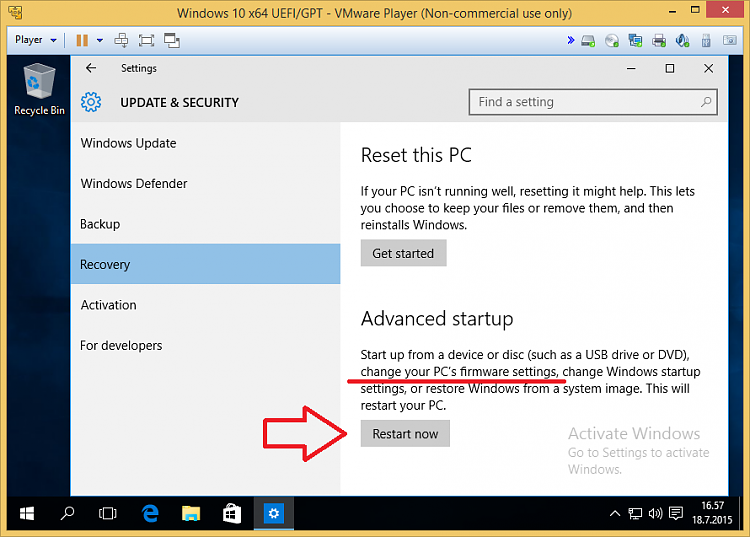Image resolution: width=750 pixels, height=537 pixels.
Task: Click the Update & Security gear icon
Action: click(91, 102)
